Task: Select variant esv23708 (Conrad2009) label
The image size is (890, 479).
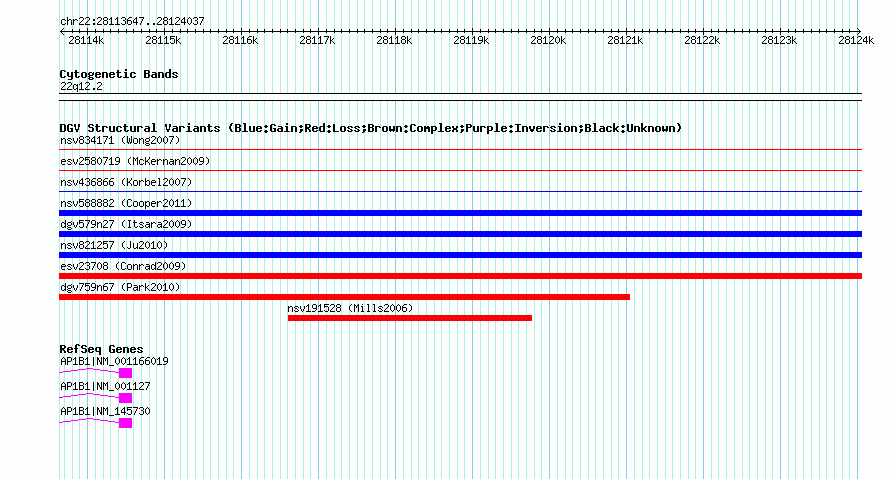Action: 123,266
